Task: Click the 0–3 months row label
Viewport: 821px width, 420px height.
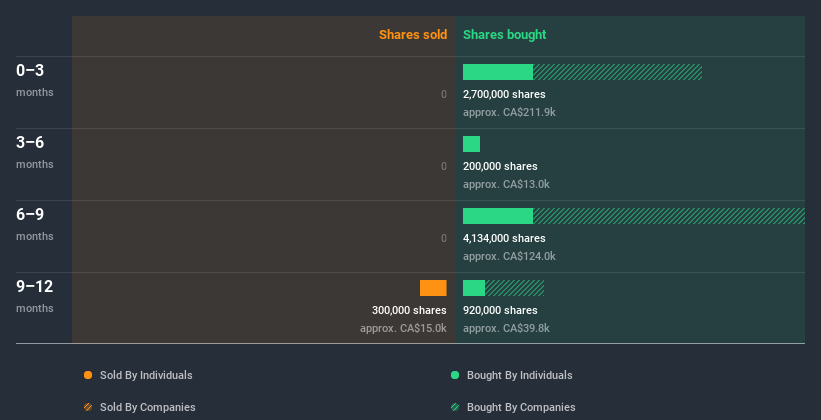Action: pos(35,80)
